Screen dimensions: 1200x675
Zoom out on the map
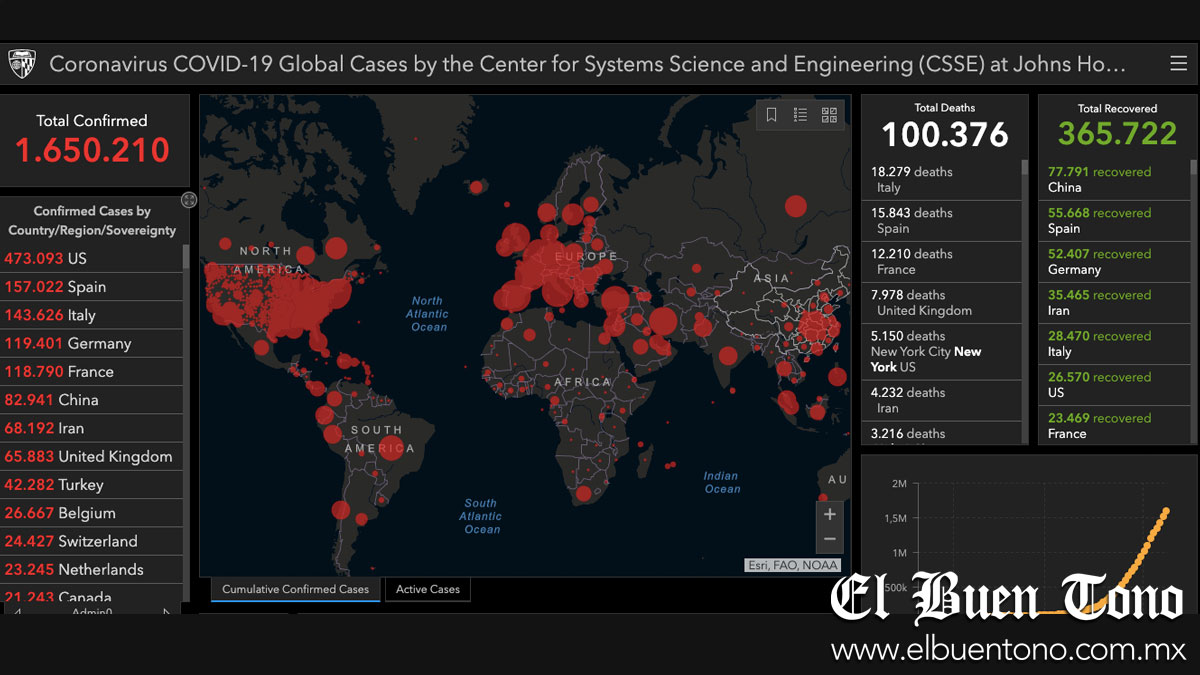(830, 540)
